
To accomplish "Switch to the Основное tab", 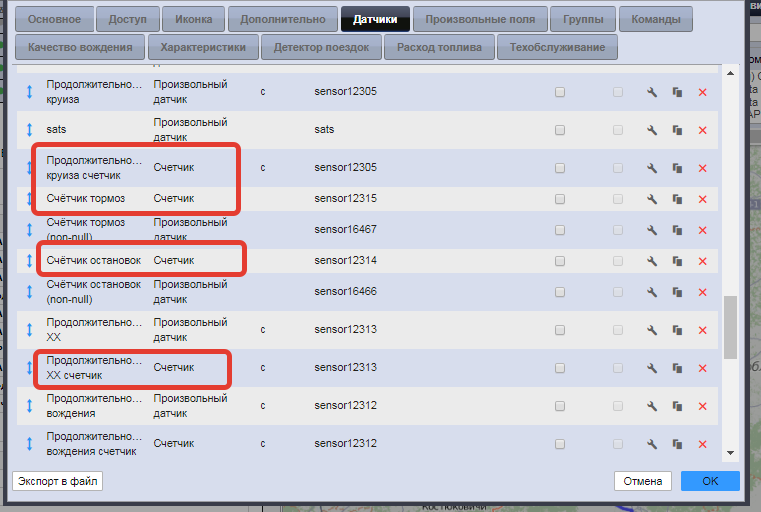I will pos(55,19).
